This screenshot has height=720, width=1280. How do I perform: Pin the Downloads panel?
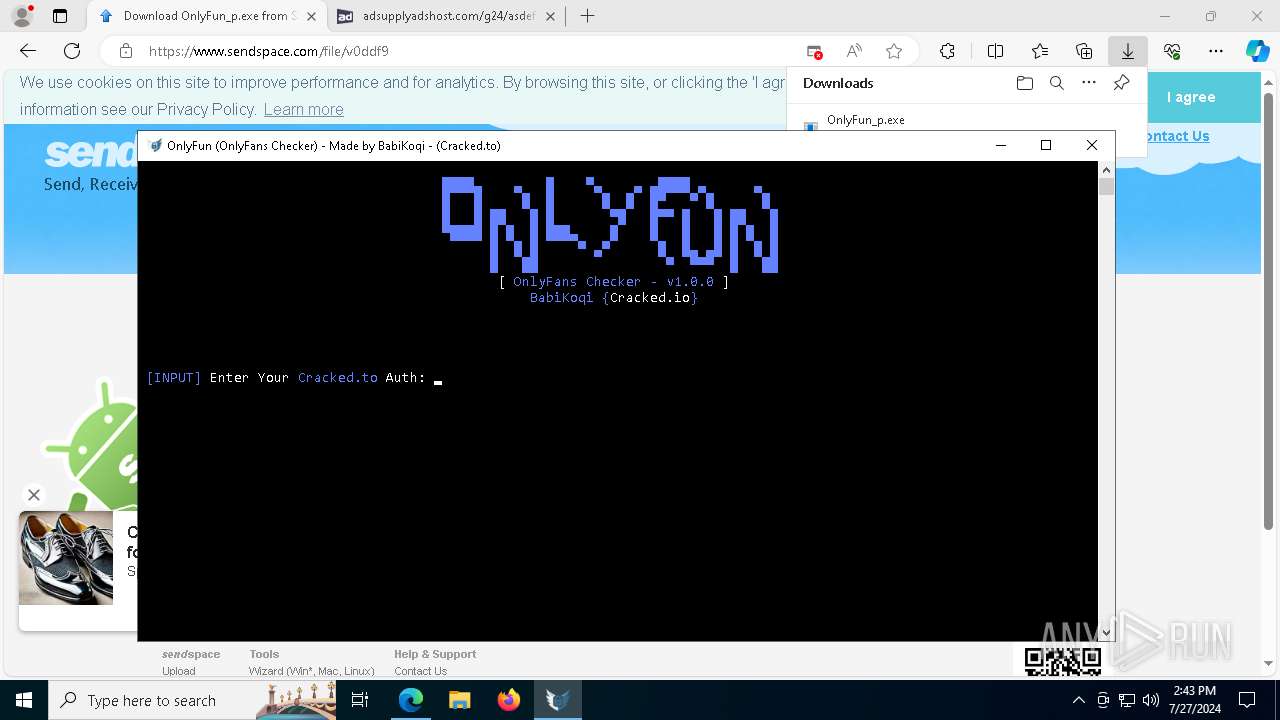coord(1121,83)
